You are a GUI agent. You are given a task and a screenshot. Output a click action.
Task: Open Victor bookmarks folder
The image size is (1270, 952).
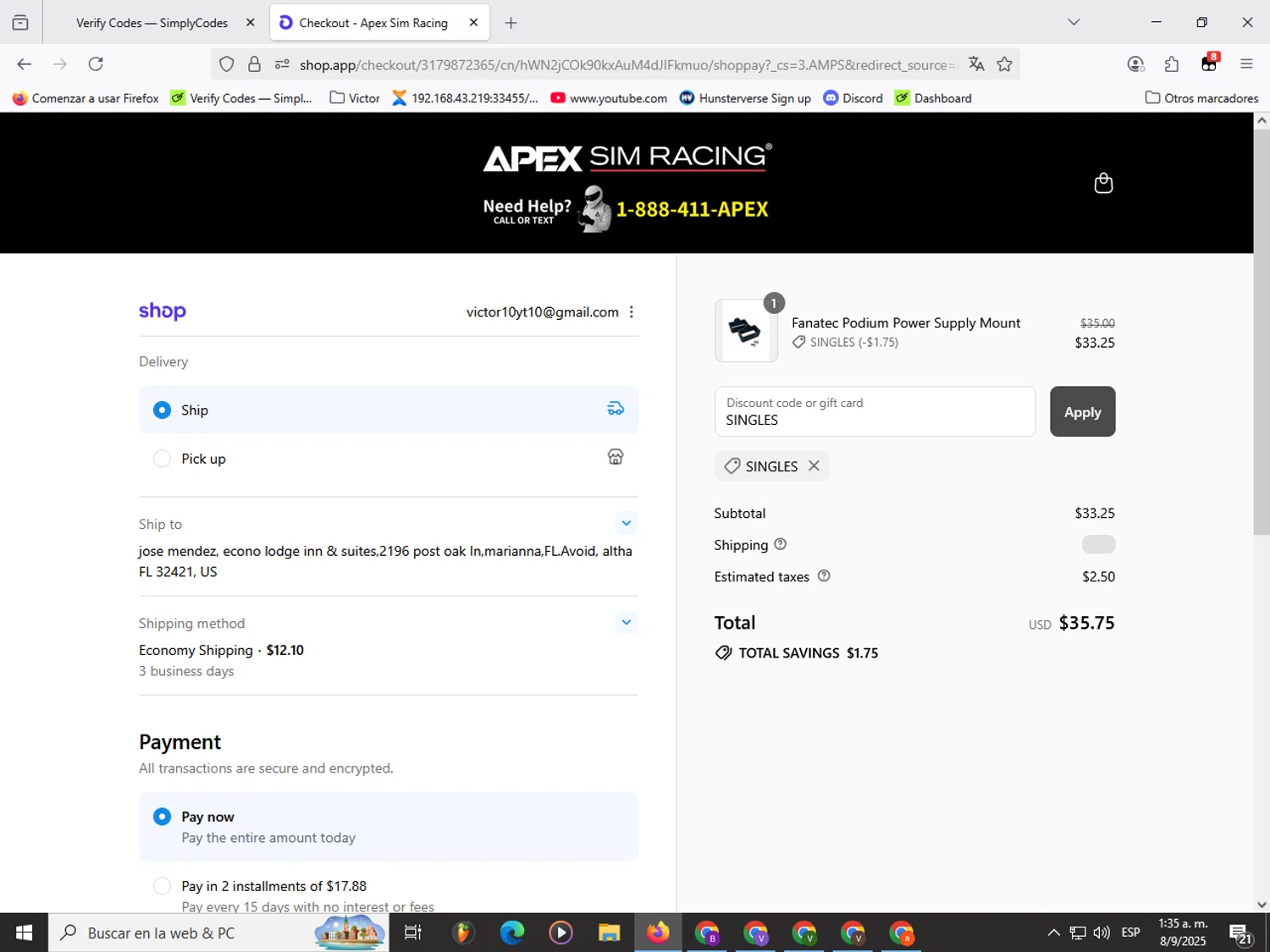pyautogui.click(x=355, y=98)
